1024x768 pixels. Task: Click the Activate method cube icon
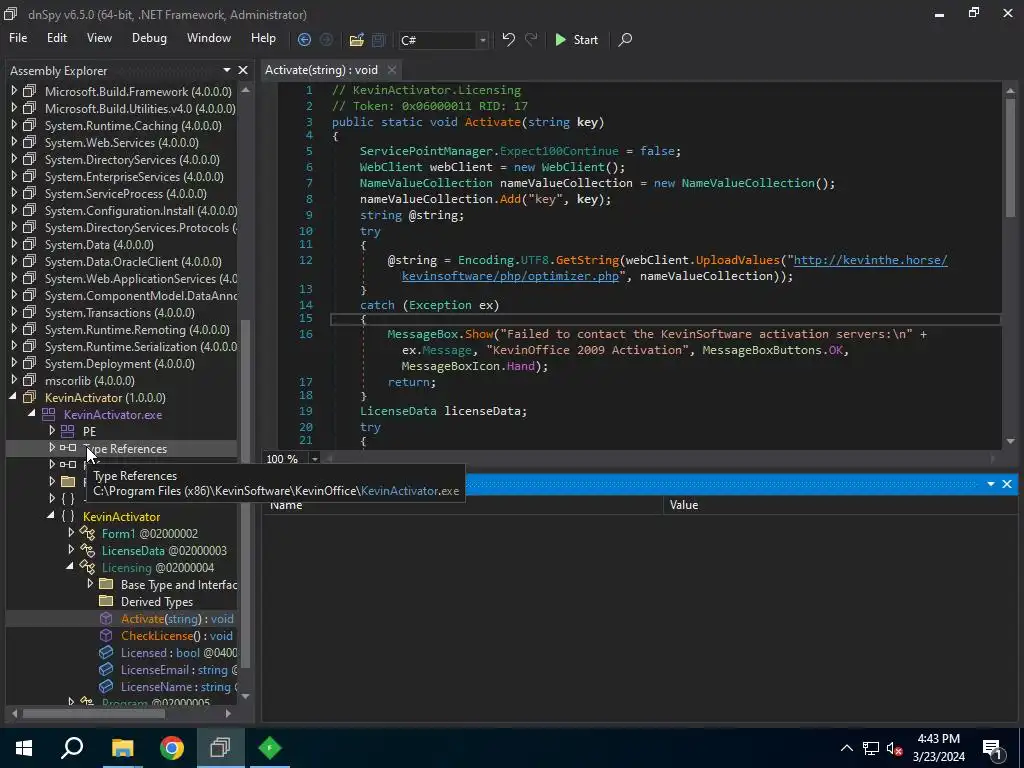106,618
